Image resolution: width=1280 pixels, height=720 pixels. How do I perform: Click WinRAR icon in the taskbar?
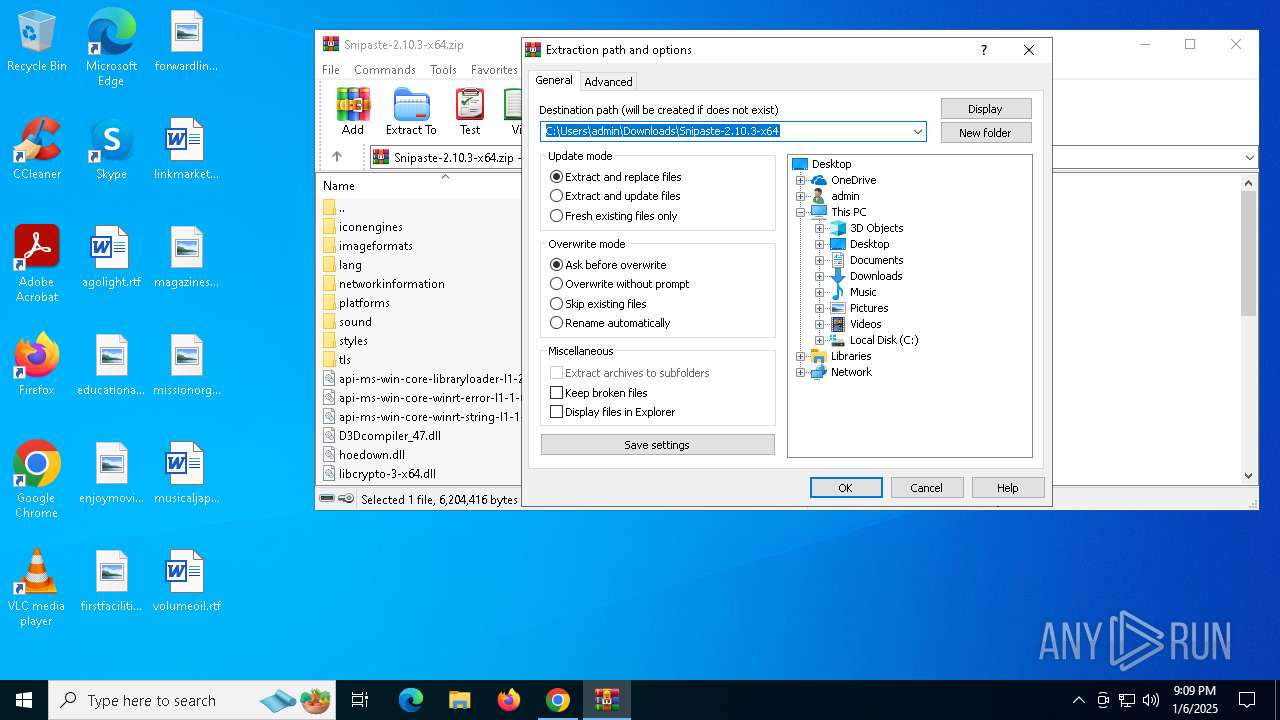(x=606, y=700)
